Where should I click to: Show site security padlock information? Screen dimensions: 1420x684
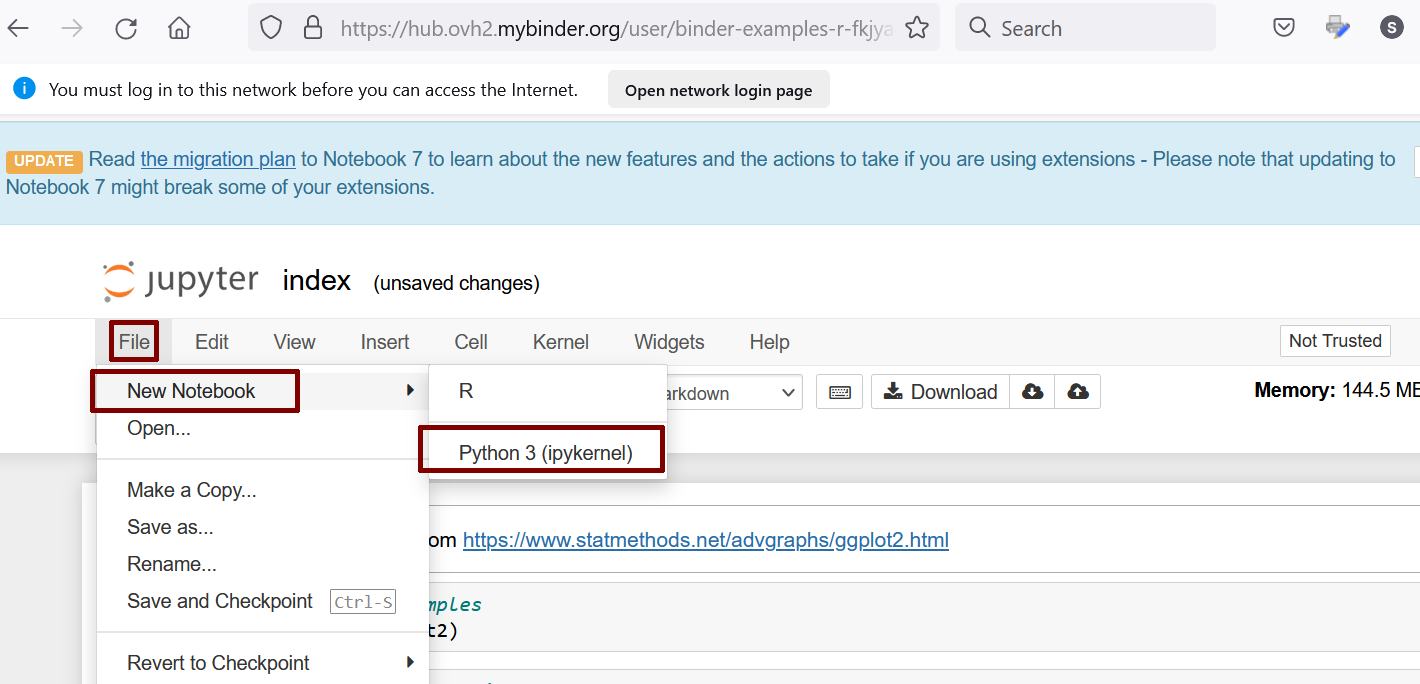tap(313, 28)
